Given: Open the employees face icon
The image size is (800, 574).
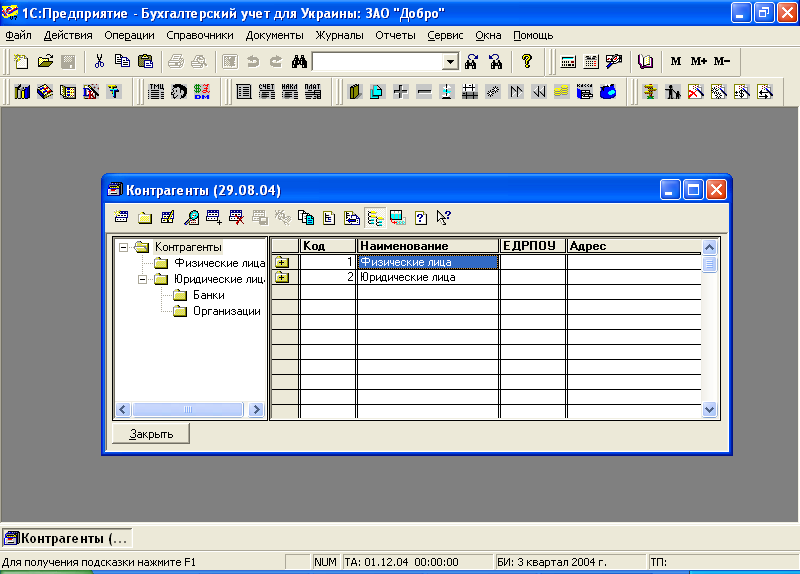Looking at the screenshot, I should coord(179,92).
